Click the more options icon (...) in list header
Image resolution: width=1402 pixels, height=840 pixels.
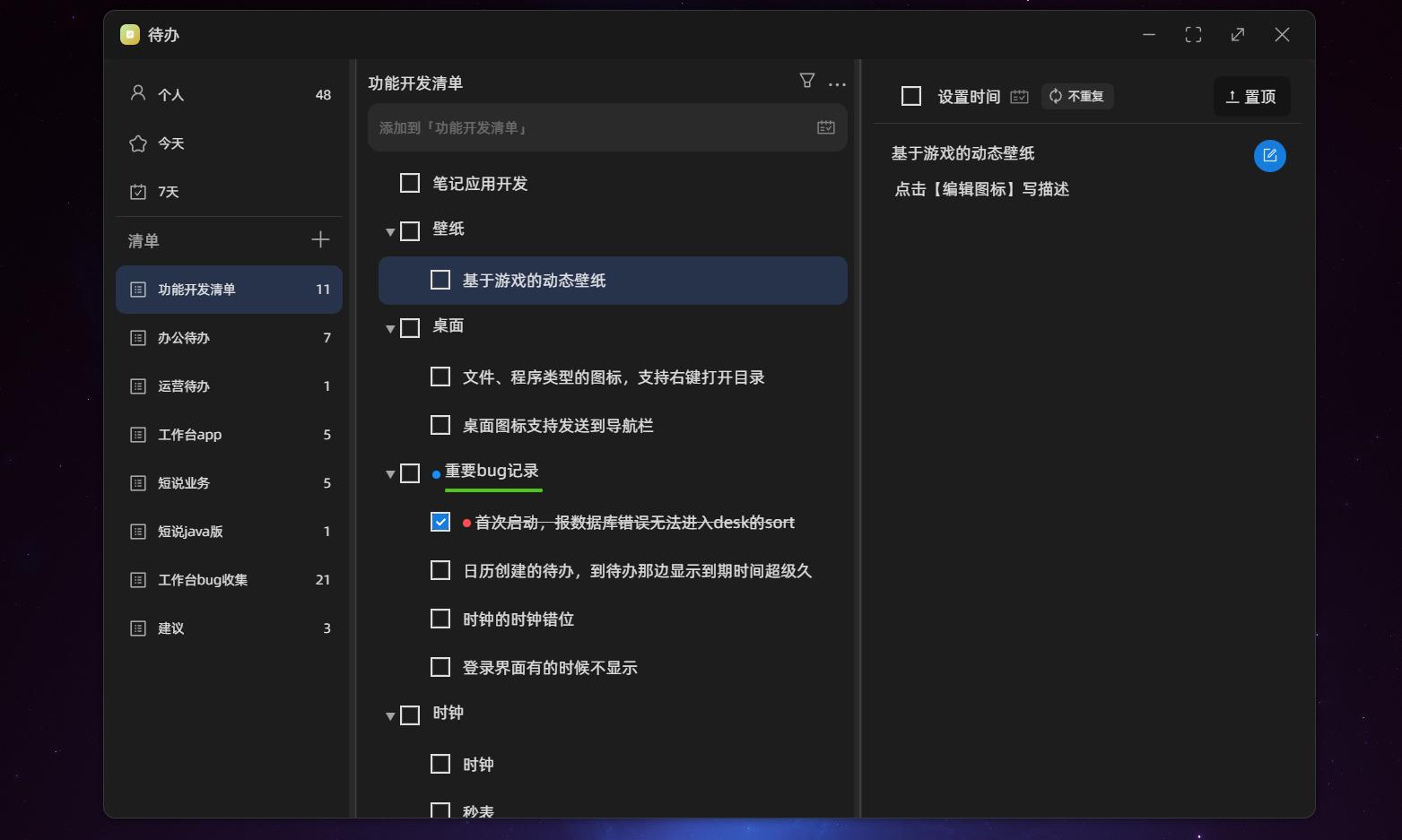[837, 83]
